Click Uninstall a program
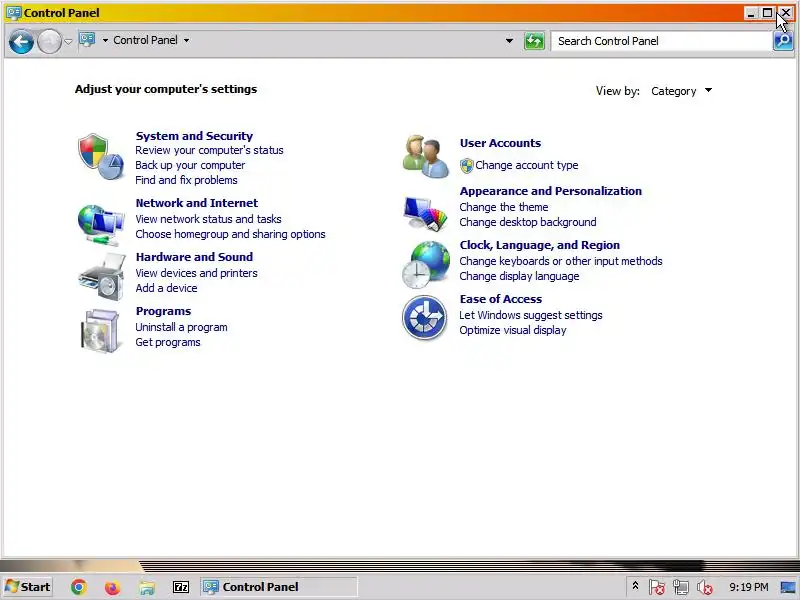The width and height of the screenshot is (800, 600). pos(181,328)
